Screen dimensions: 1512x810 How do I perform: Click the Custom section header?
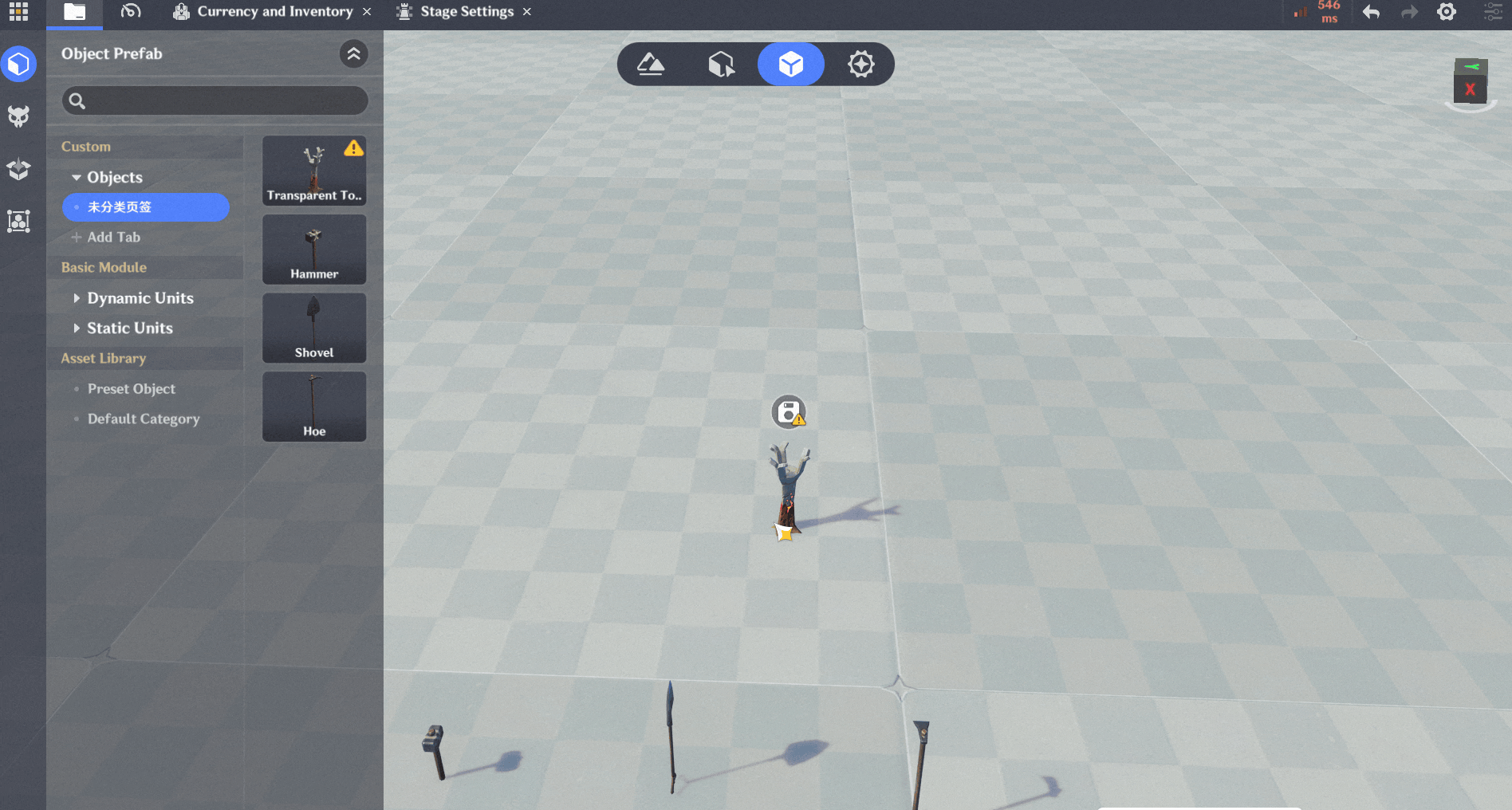(x=86, y=147)
